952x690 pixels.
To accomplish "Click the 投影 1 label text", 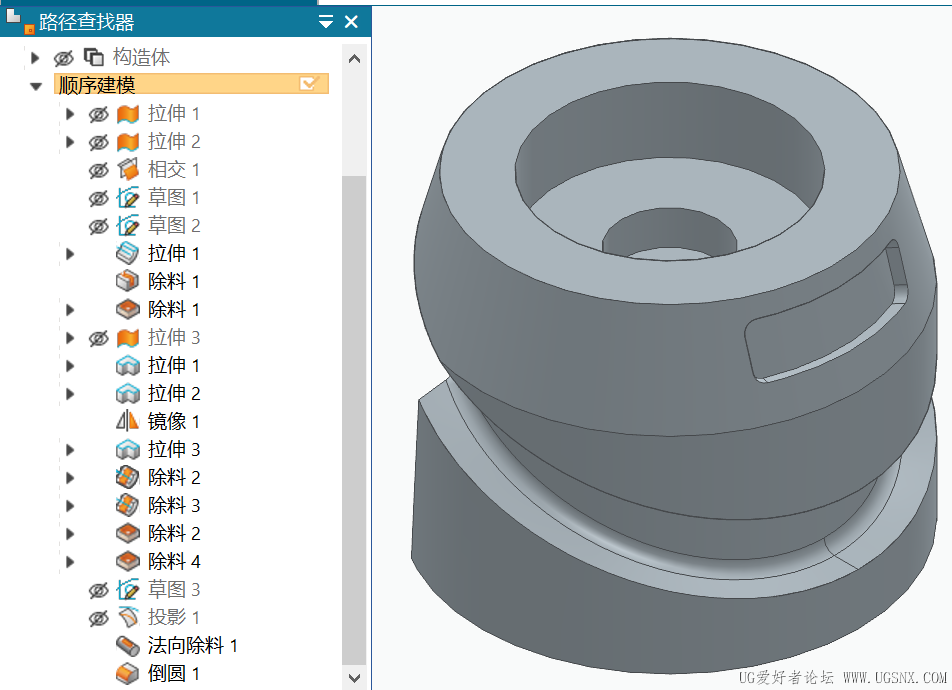I will pos(174,617).
